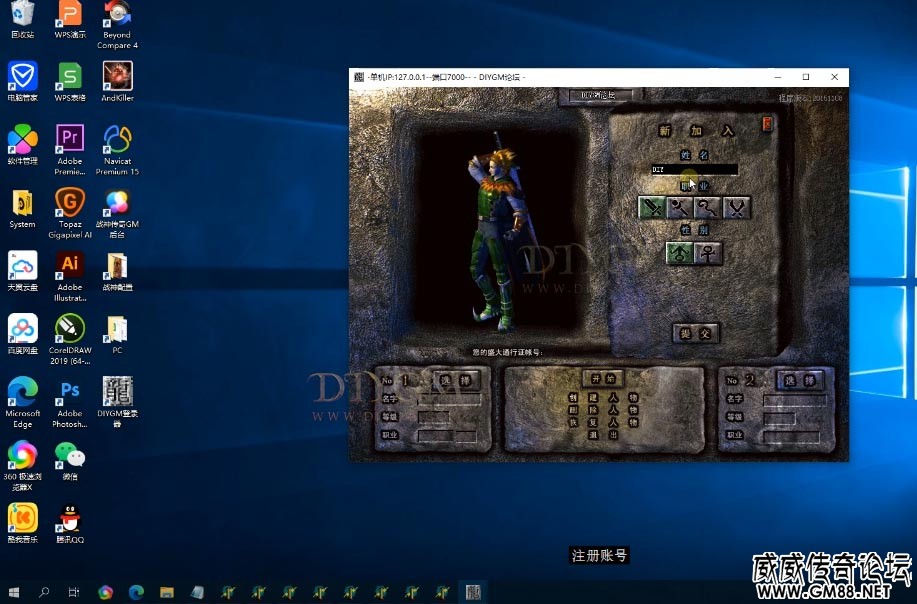Start the game with 开始 button
The height and width of the screenshot is (604, 917).
coord(604,378)
